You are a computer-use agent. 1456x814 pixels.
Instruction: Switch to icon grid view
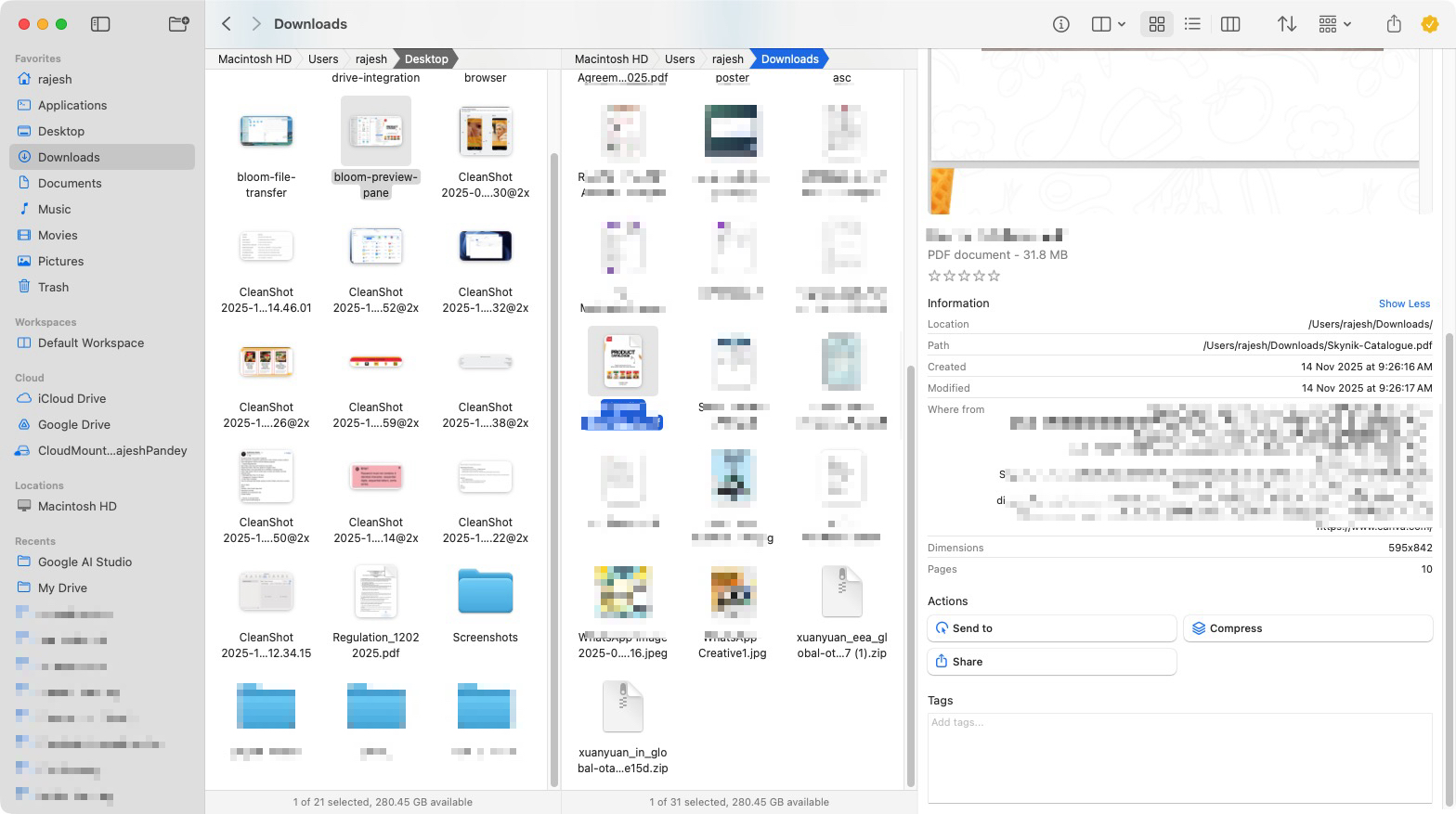(x=1156, y=24)
